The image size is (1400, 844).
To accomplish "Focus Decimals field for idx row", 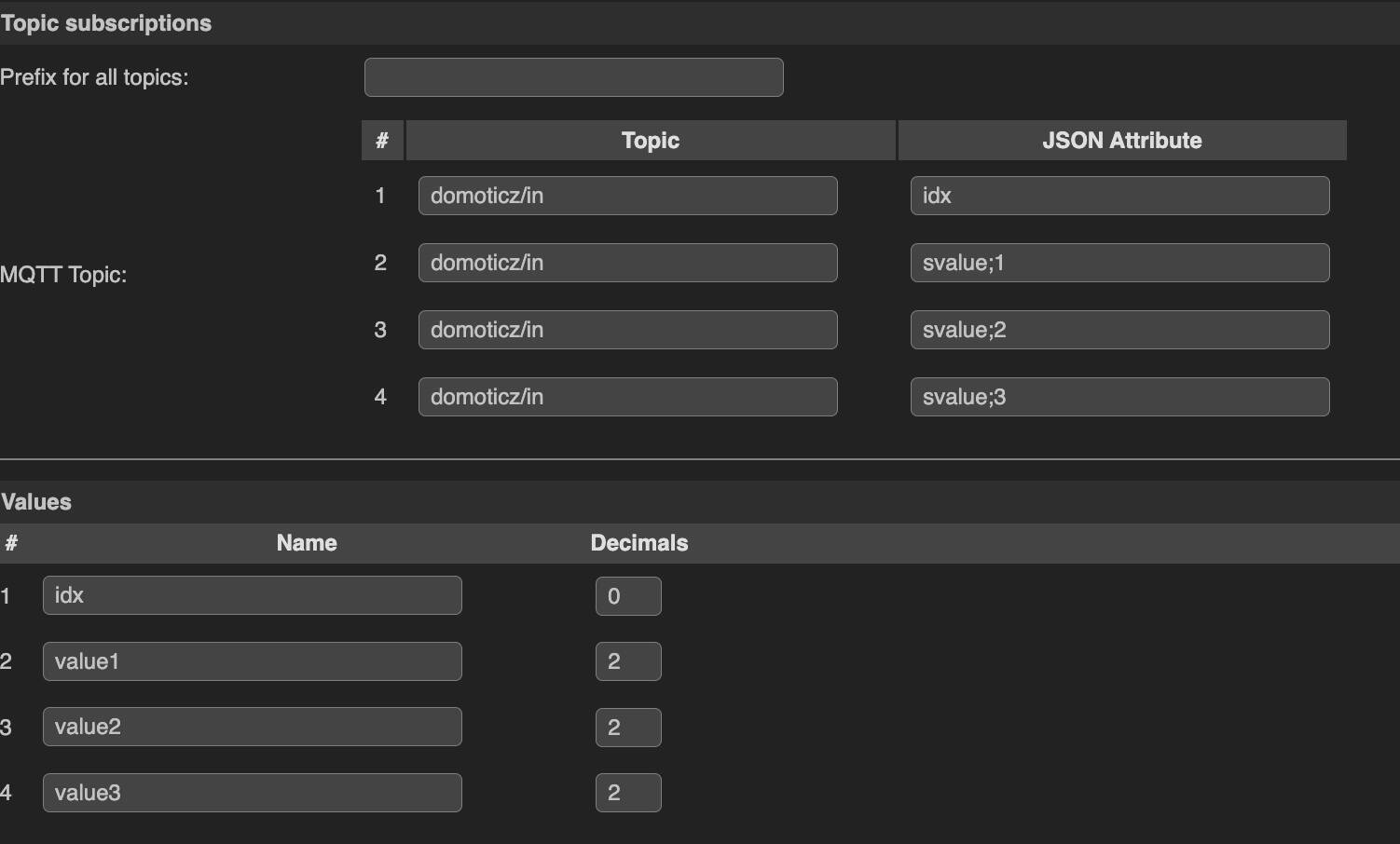I will click(628, 596).
